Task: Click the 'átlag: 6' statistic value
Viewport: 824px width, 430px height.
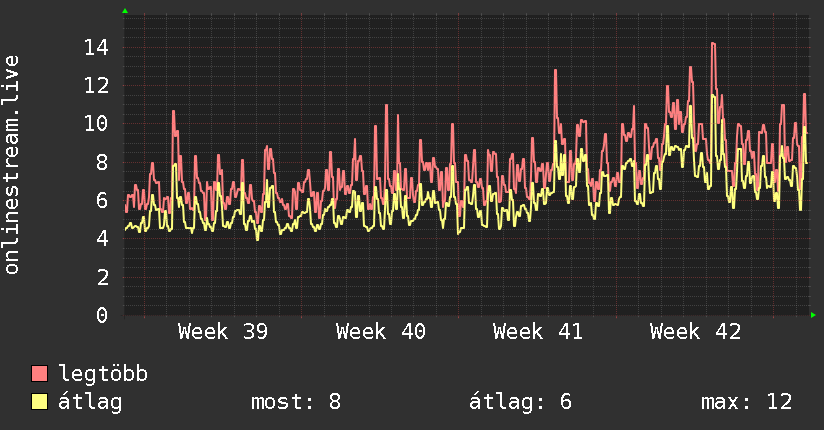Action: coord(520,402)
